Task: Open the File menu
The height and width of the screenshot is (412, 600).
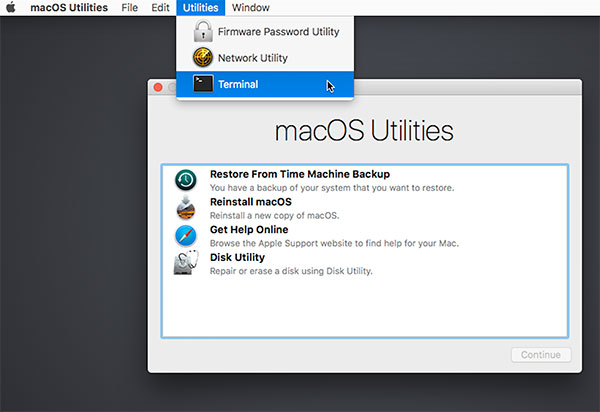Action: [x=129, y=8]
